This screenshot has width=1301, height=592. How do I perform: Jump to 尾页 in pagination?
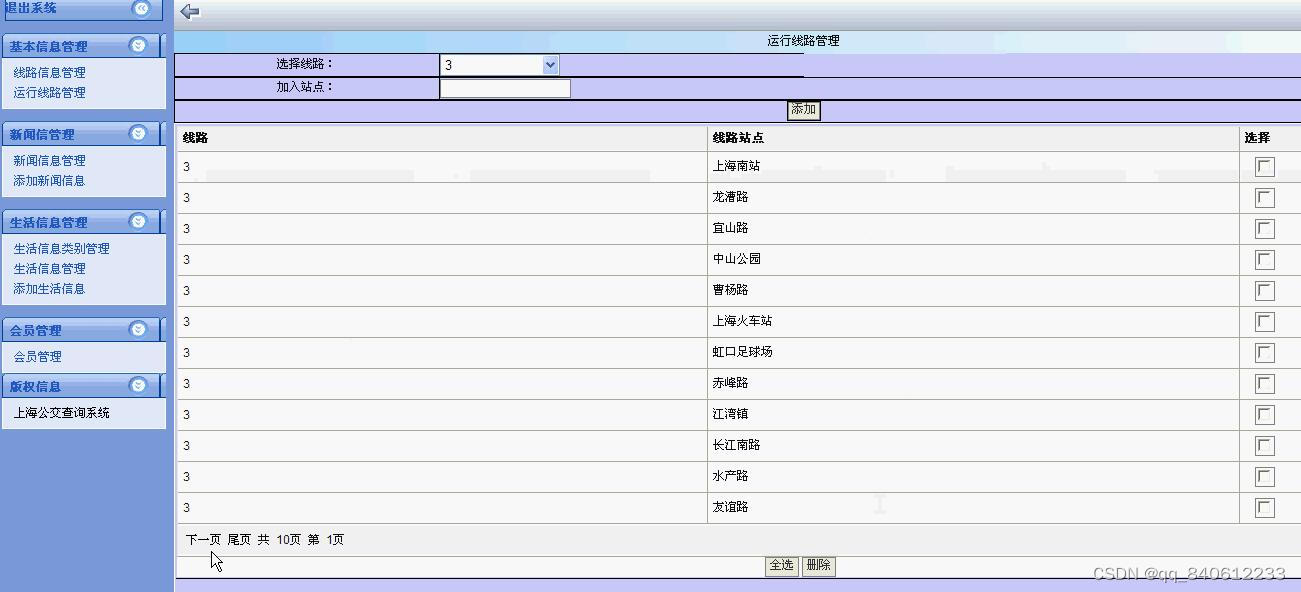239,540
